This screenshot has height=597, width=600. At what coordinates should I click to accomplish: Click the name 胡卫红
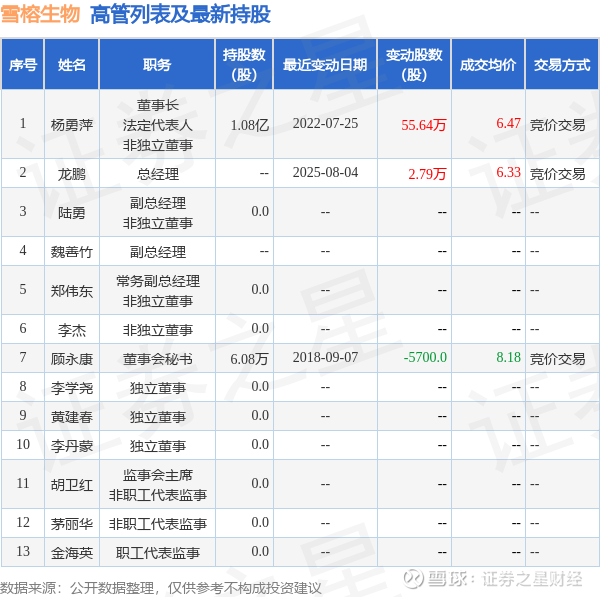click(x=72, y=485)
